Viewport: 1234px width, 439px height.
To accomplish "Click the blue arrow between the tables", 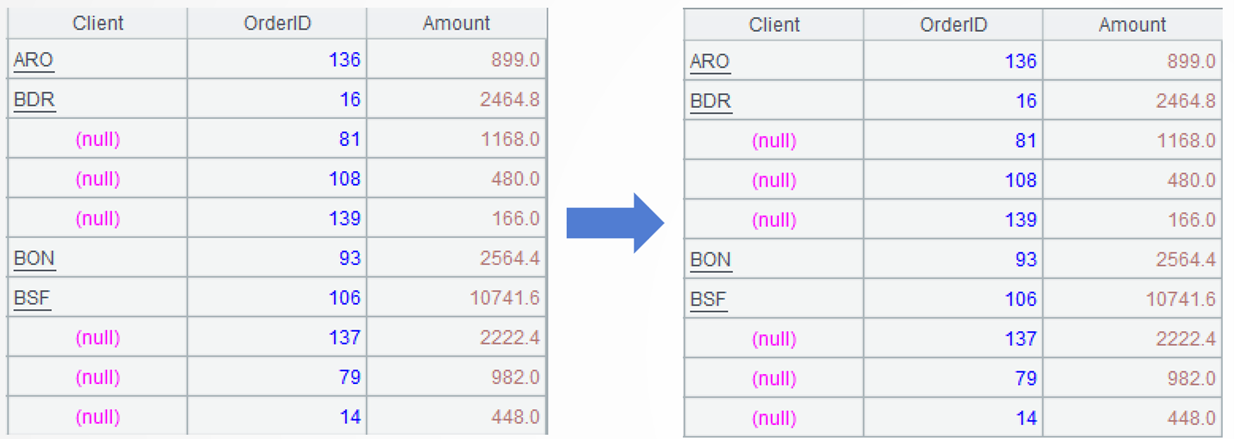I will point(614,221).
